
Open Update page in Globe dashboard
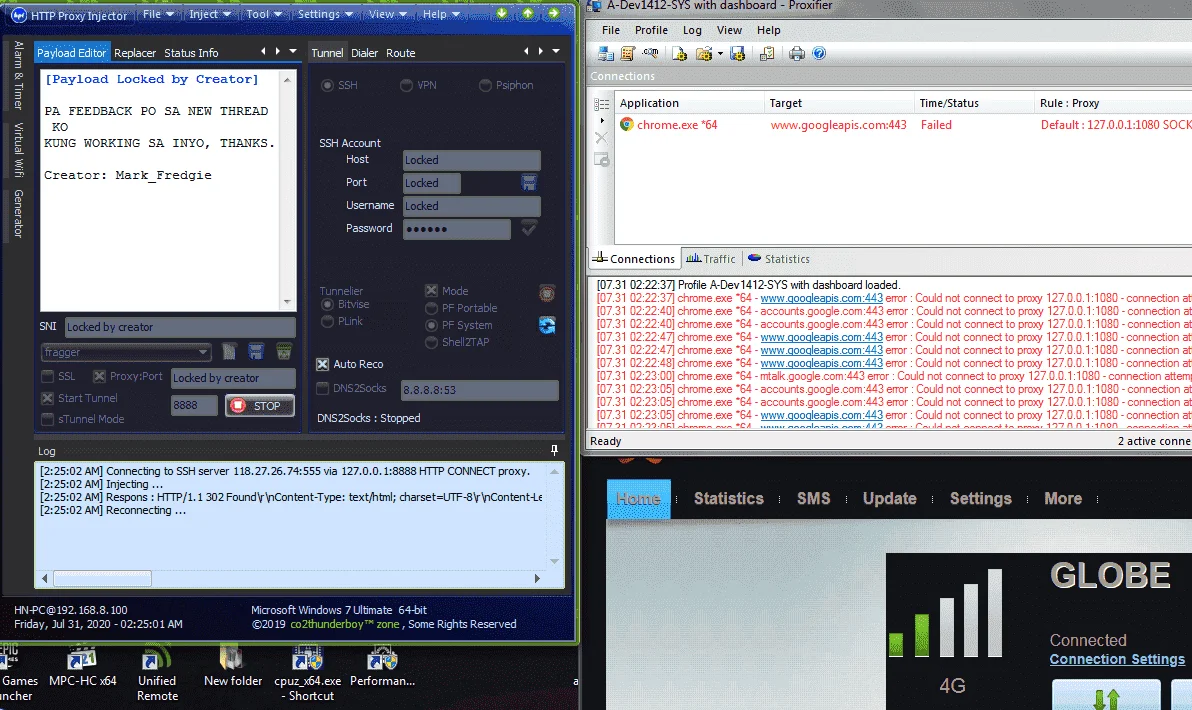(x=889, y=499)
